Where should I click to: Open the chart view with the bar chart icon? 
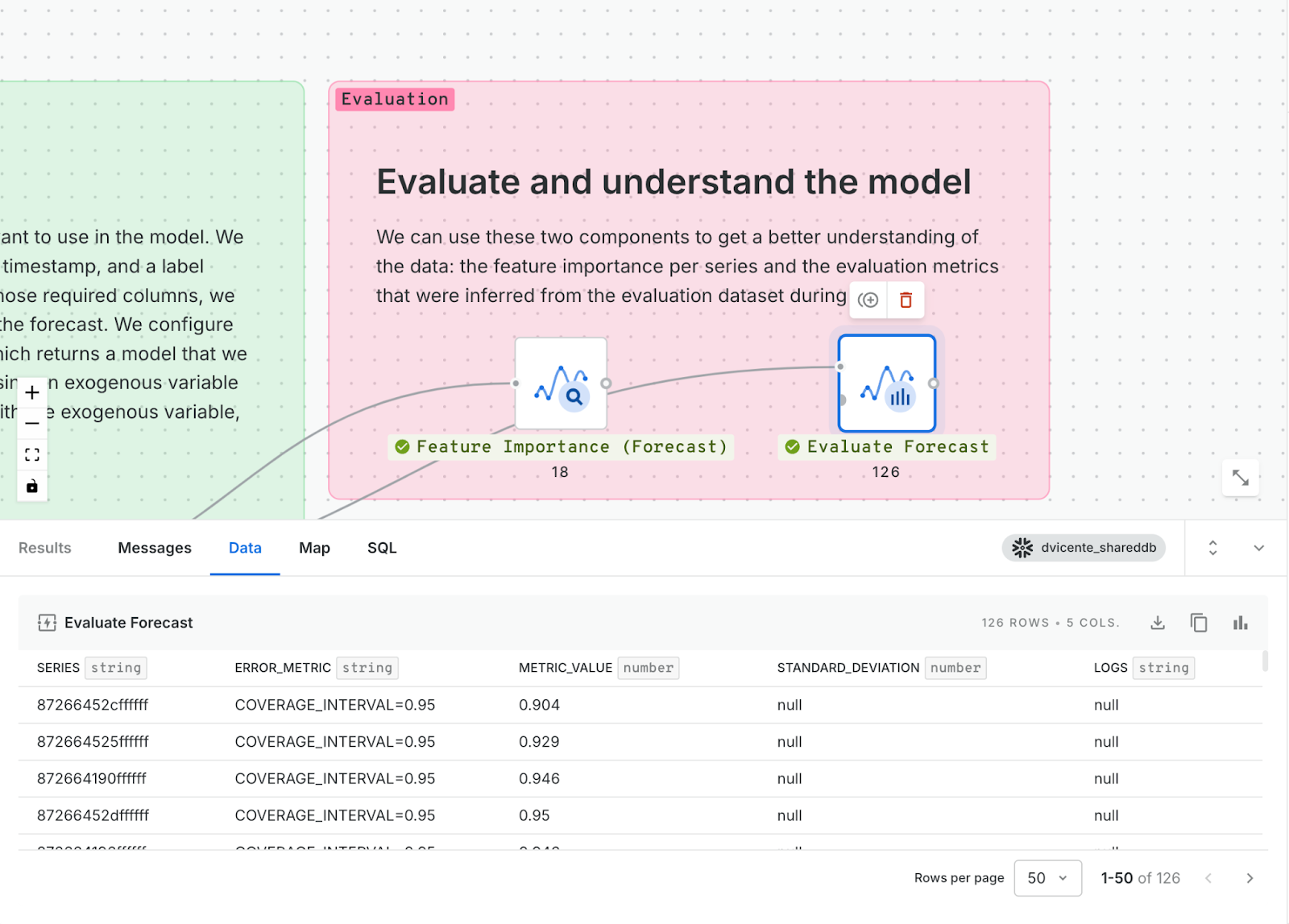(x=1240, y=622)
